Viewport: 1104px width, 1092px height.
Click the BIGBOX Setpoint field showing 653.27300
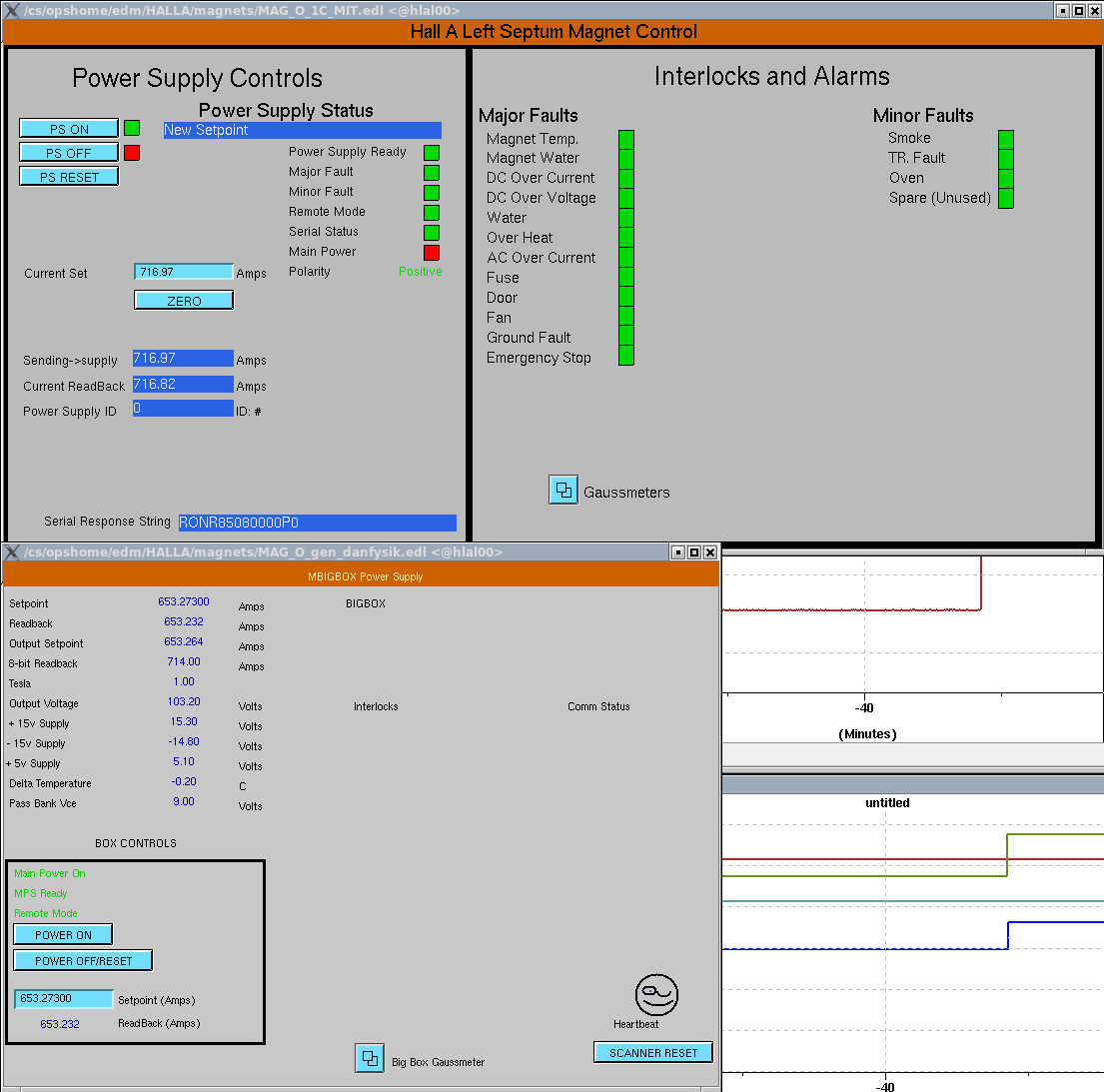click(x=64, y=998)
